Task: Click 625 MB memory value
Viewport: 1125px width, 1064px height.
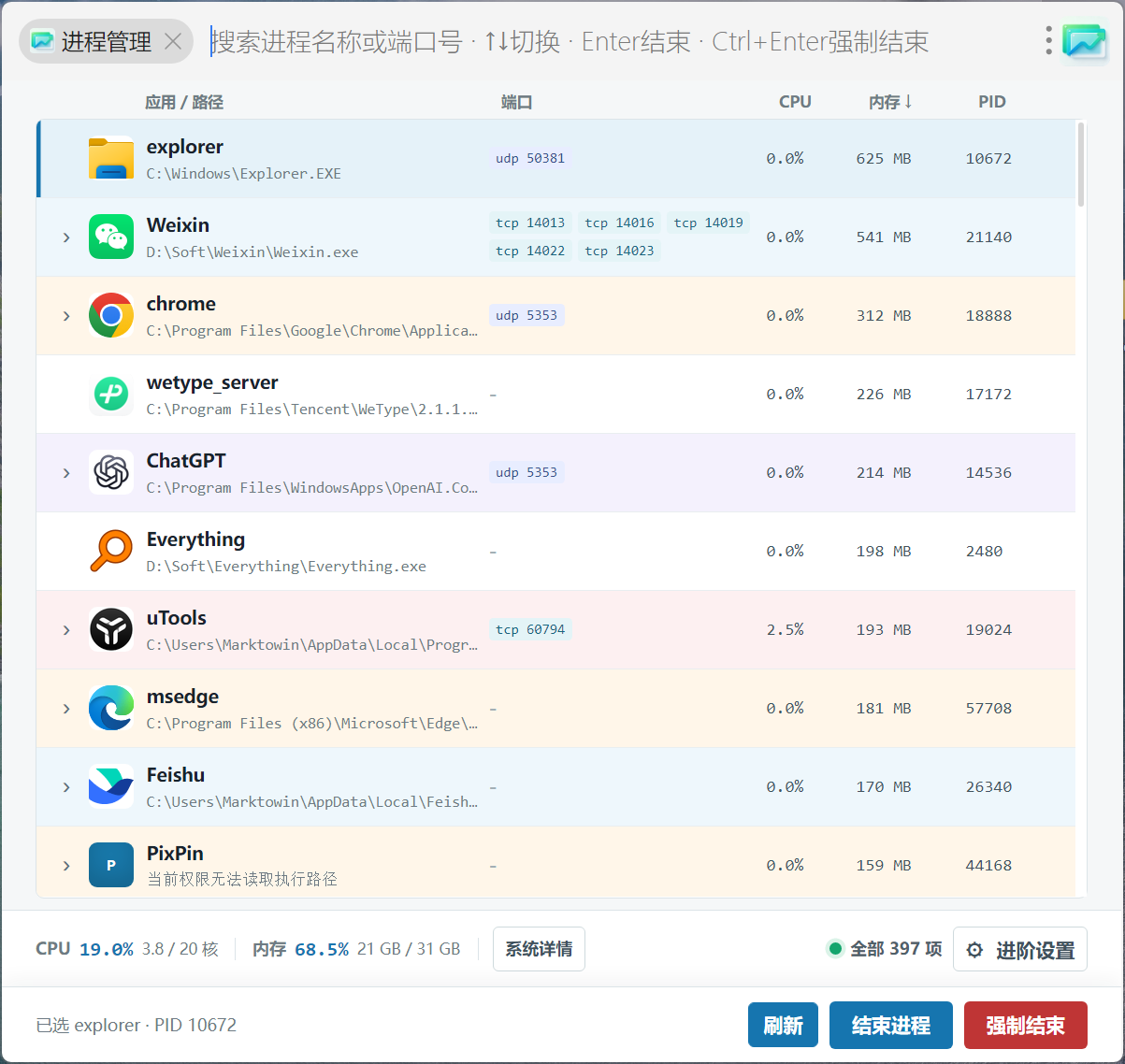Action: click(884, 159)
